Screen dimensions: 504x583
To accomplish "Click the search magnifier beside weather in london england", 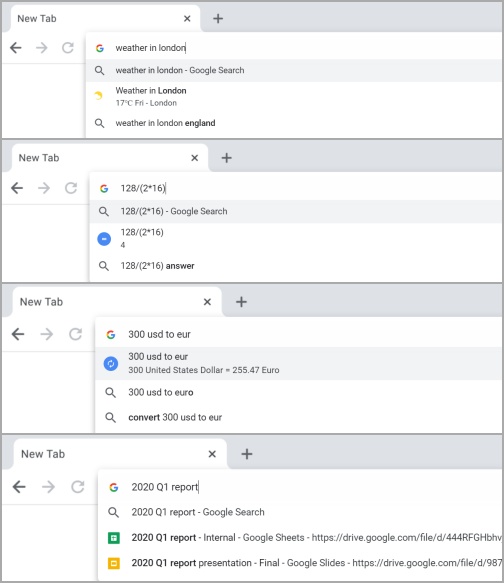I will click(x=99, y=123).
